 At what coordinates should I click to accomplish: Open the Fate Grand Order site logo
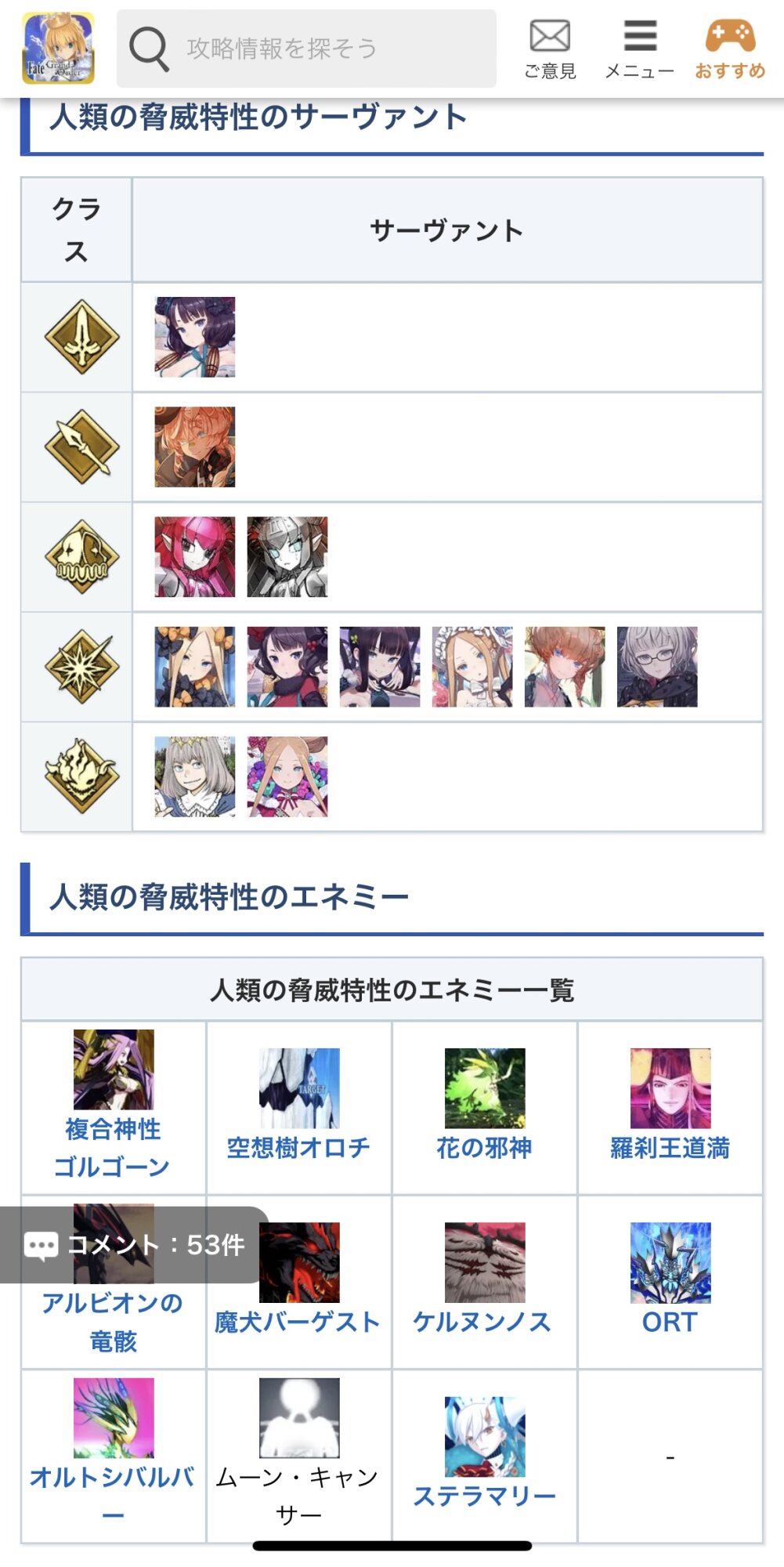[59, 49]
